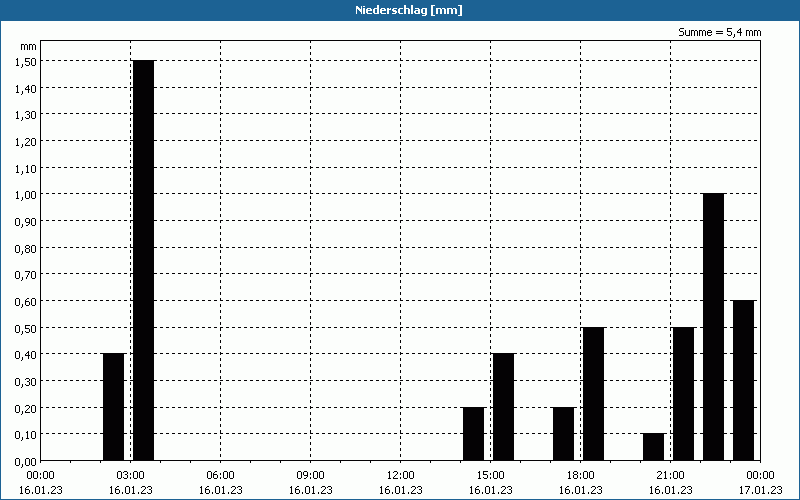
Task: Select the 0,20 bar just before 15:00
Action: [473, 434]
